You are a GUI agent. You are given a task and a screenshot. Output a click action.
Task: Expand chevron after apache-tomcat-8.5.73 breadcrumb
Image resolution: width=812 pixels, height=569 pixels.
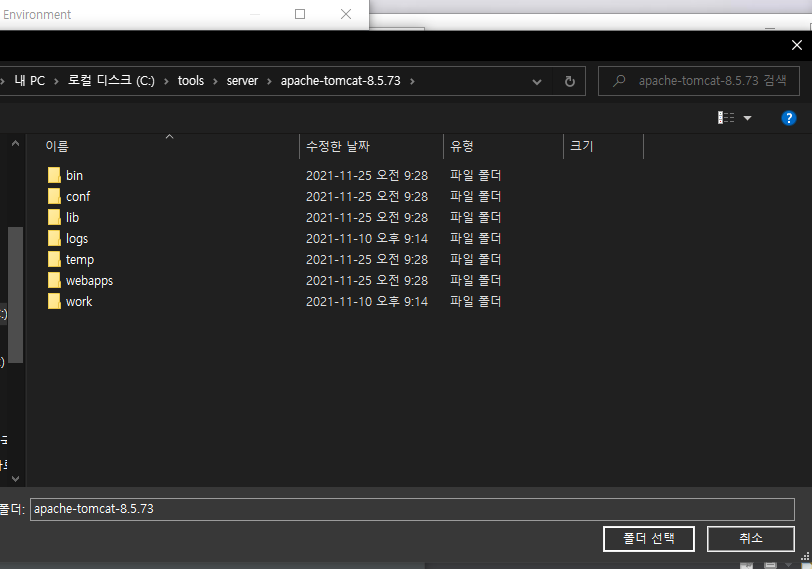[x=412, y=81]
